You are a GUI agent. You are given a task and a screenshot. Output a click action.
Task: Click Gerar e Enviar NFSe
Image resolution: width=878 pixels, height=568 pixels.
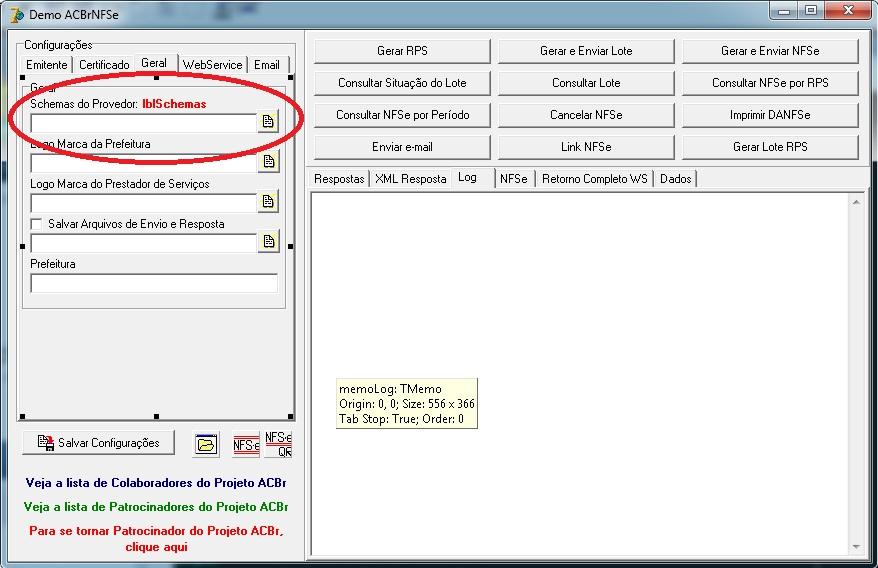(770, 51)
